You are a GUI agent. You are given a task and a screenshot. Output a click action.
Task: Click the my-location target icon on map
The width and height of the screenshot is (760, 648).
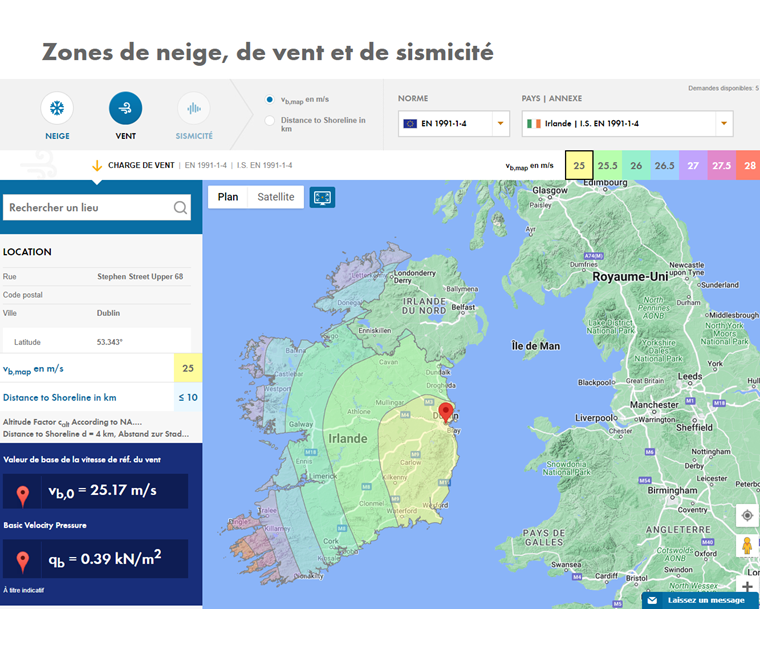click(747, 515)
